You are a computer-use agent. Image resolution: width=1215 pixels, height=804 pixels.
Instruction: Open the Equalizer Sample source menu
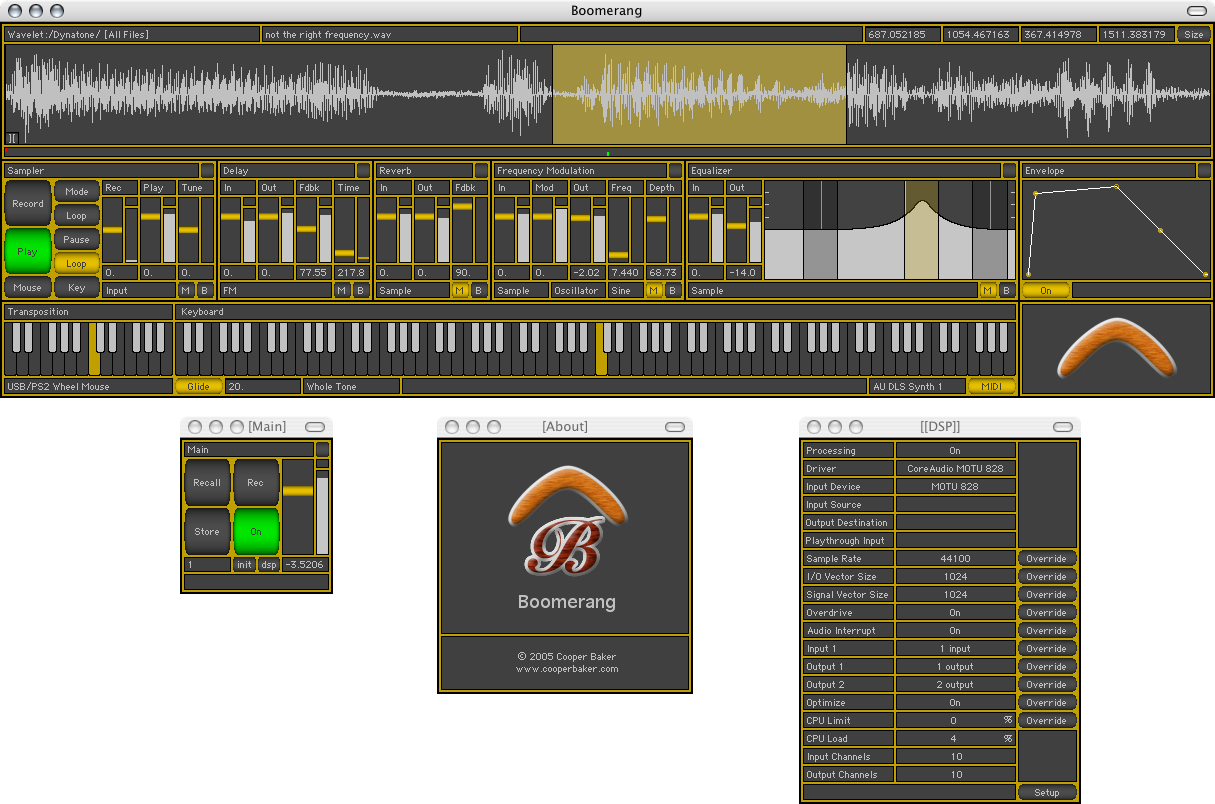click(832, 291)
